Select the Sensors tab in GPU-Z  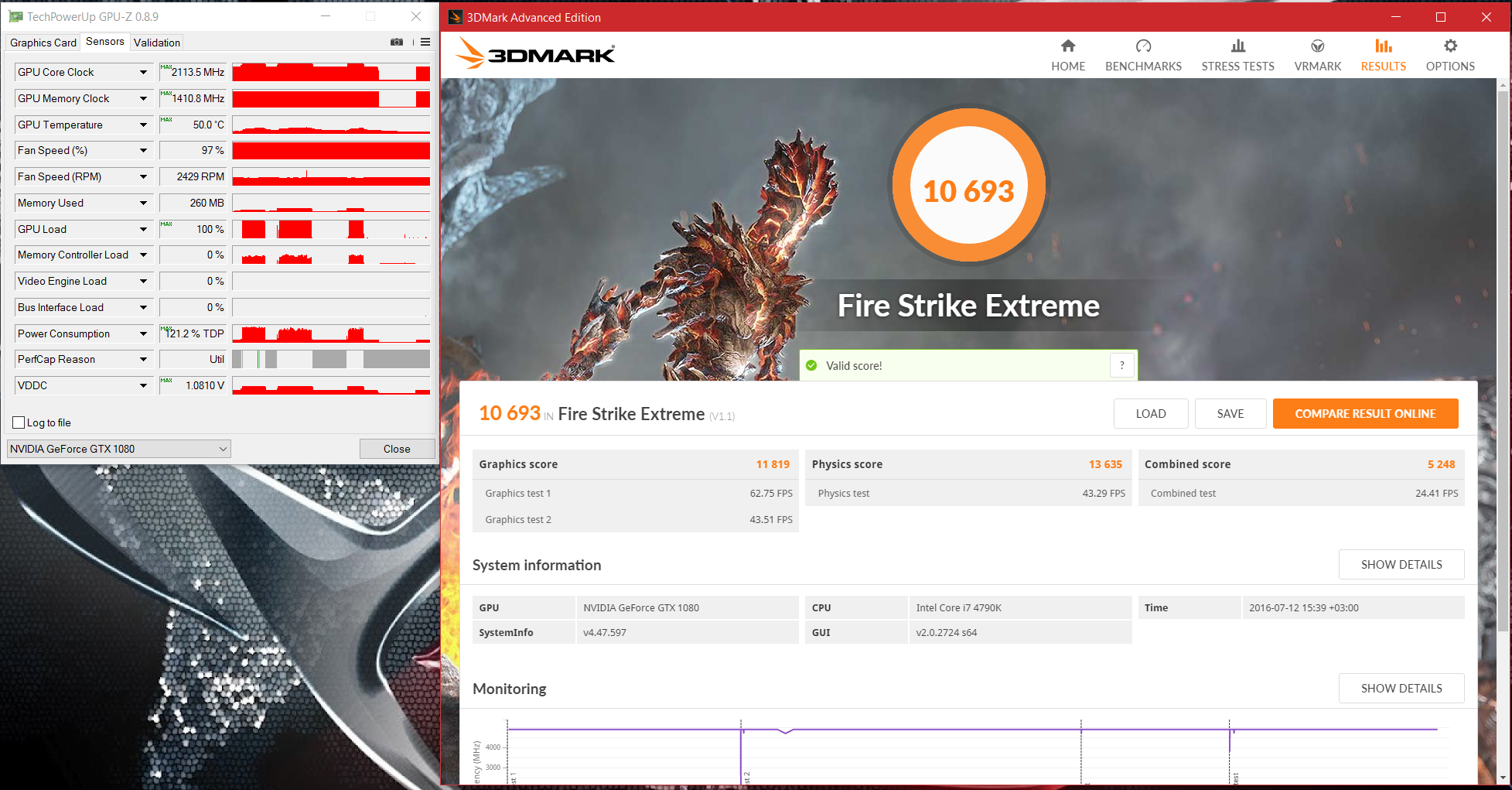(x=104, y=42)
